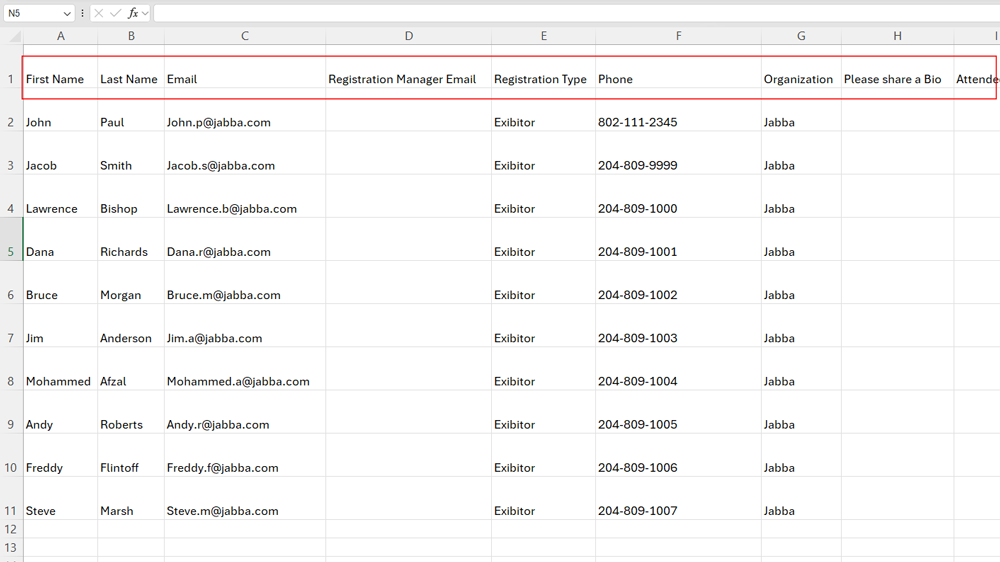1000x562 pixels.
Task: Click the Select All corner triangle
Action: (x=13, y=36)
